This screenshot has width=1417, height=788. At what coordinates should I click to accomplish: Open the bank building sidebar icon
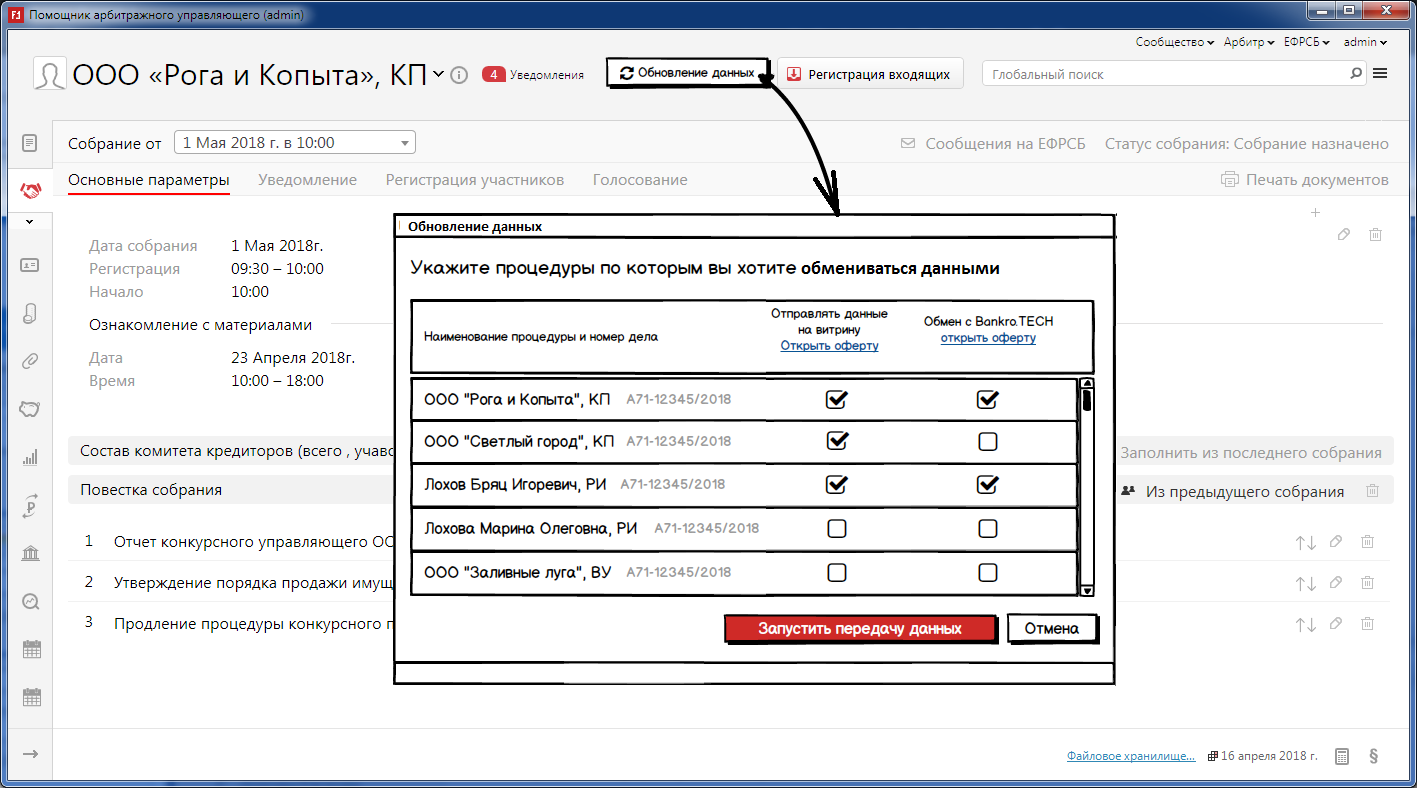(30, 553)
